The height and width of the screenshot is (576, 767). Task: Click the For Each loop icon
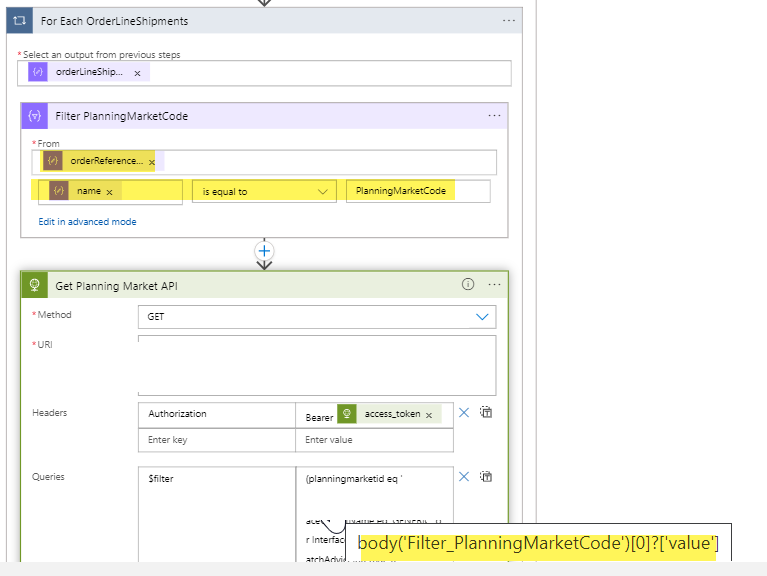[x=20, y=21]
